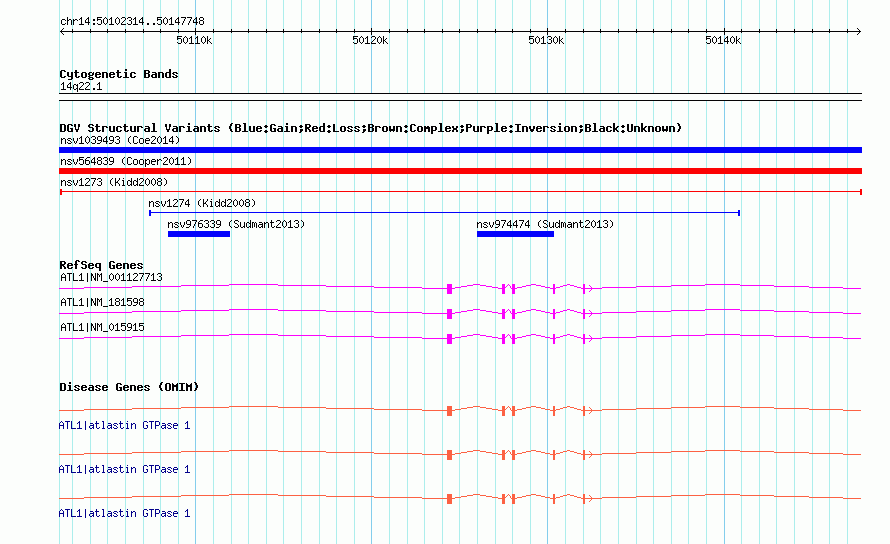Image resolution: width=890 pixels, height=544 pixels.
Task: Click the 50110k ruler tick label
Action: 194,40
